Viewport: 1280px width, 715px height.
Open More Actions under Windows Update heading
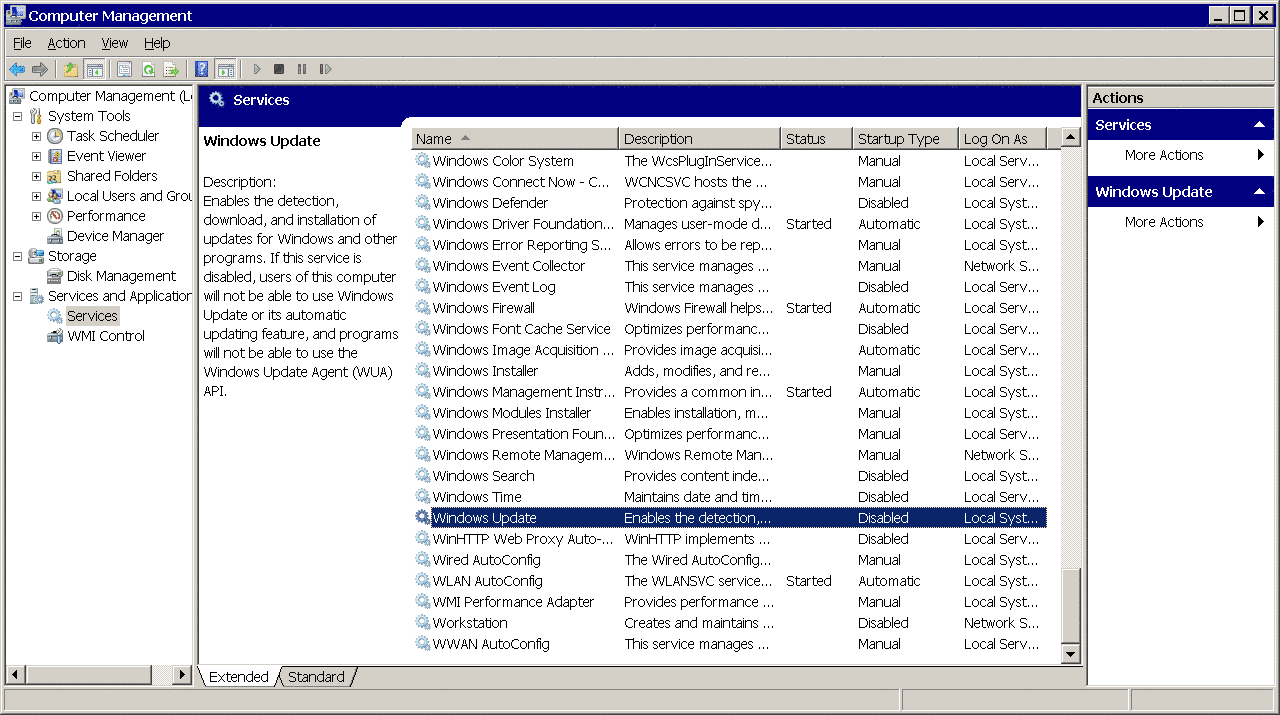(1164, 222)
